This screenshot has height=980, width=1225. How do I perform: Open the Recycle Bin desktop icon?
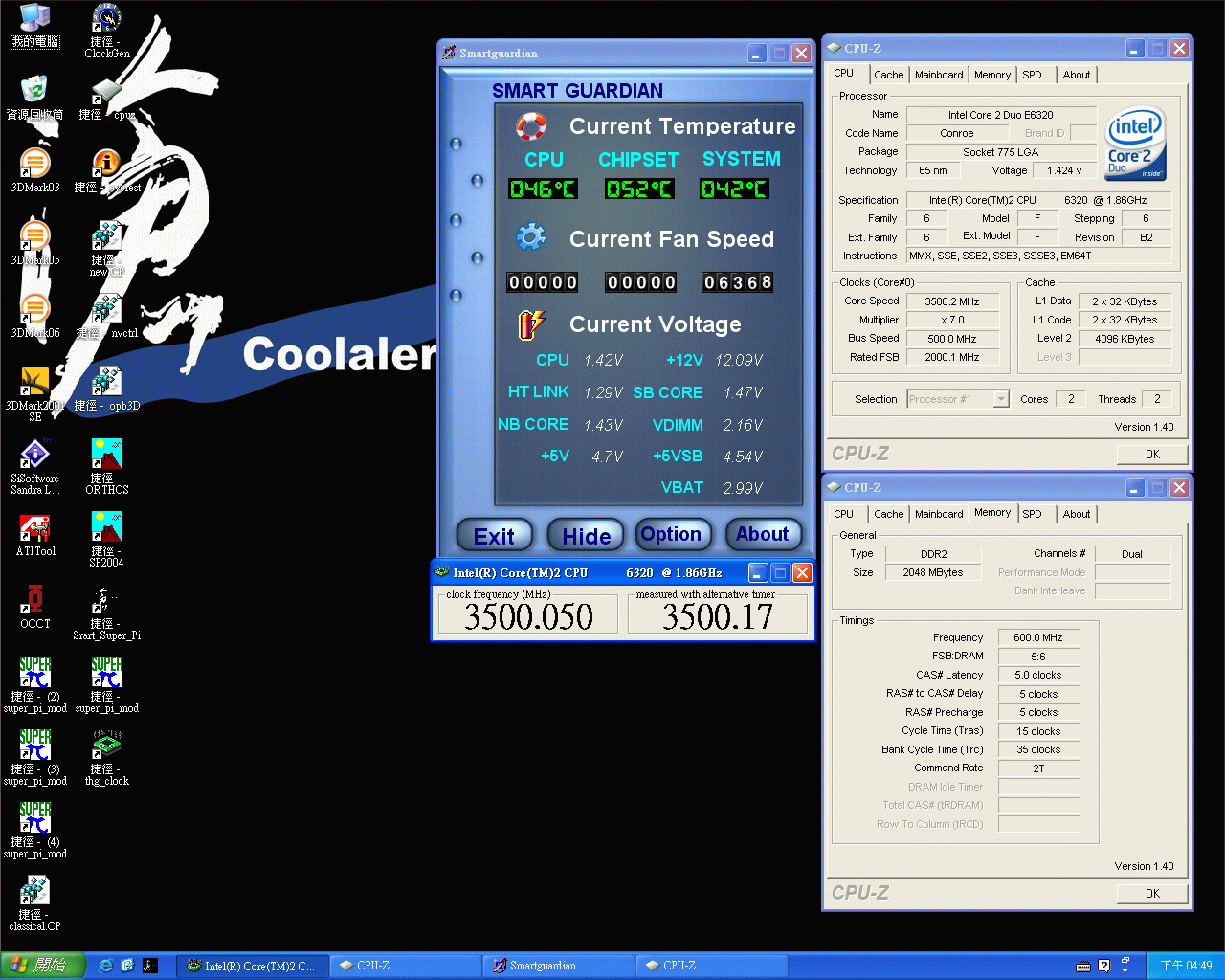pyautogui.click(x=35, y=100)
